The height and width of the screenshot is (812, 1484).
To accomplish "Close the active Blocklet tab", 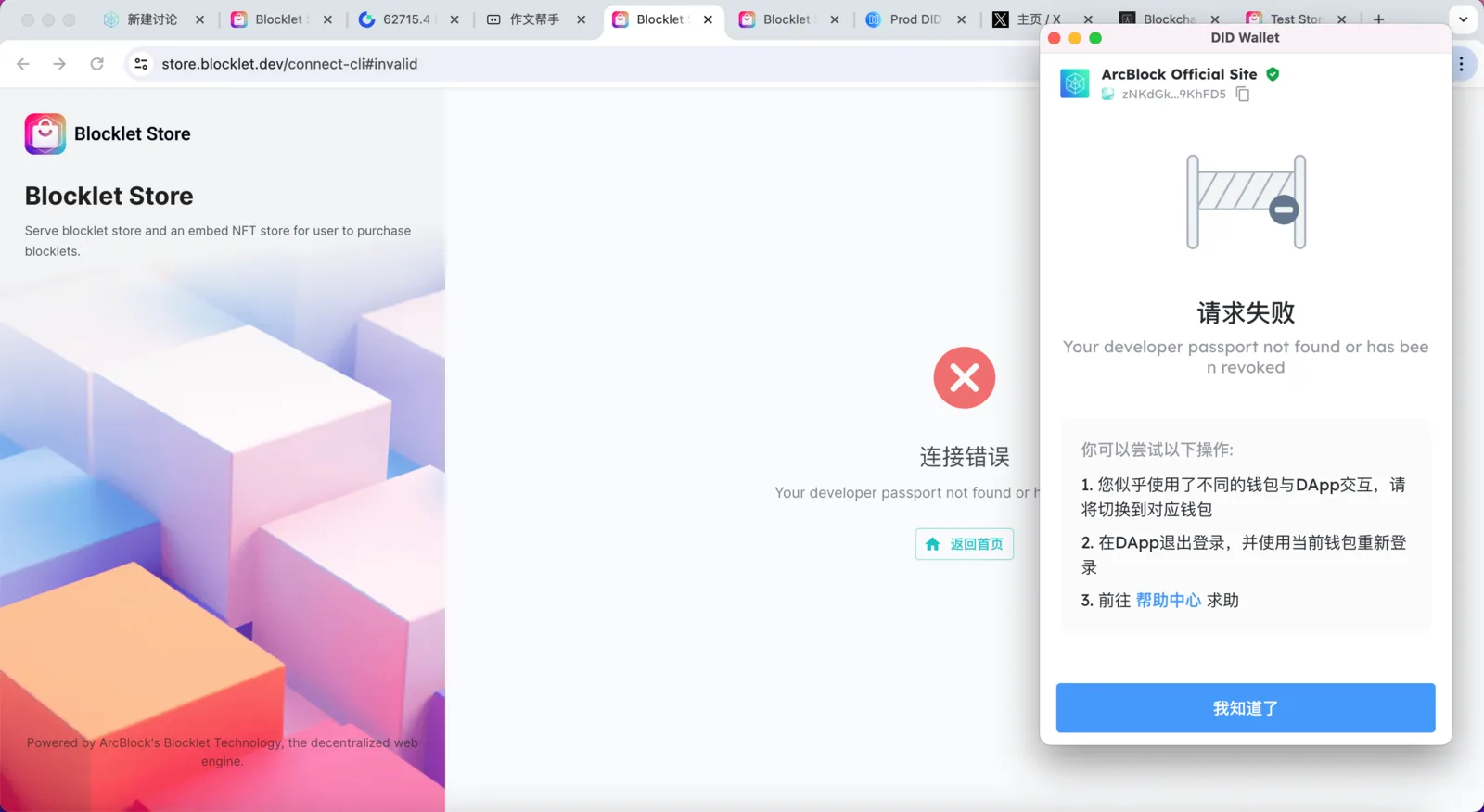I will (x=708, y=19).
